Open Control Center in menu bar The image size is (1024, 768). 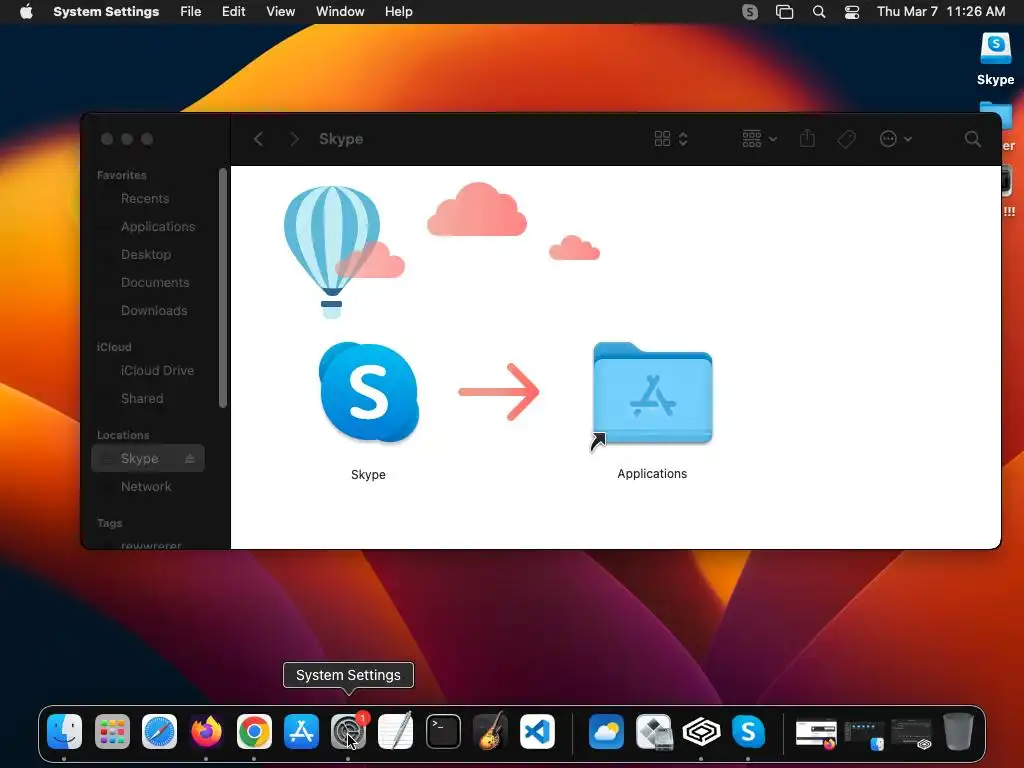pyautogui.click(x=852, y=12)
